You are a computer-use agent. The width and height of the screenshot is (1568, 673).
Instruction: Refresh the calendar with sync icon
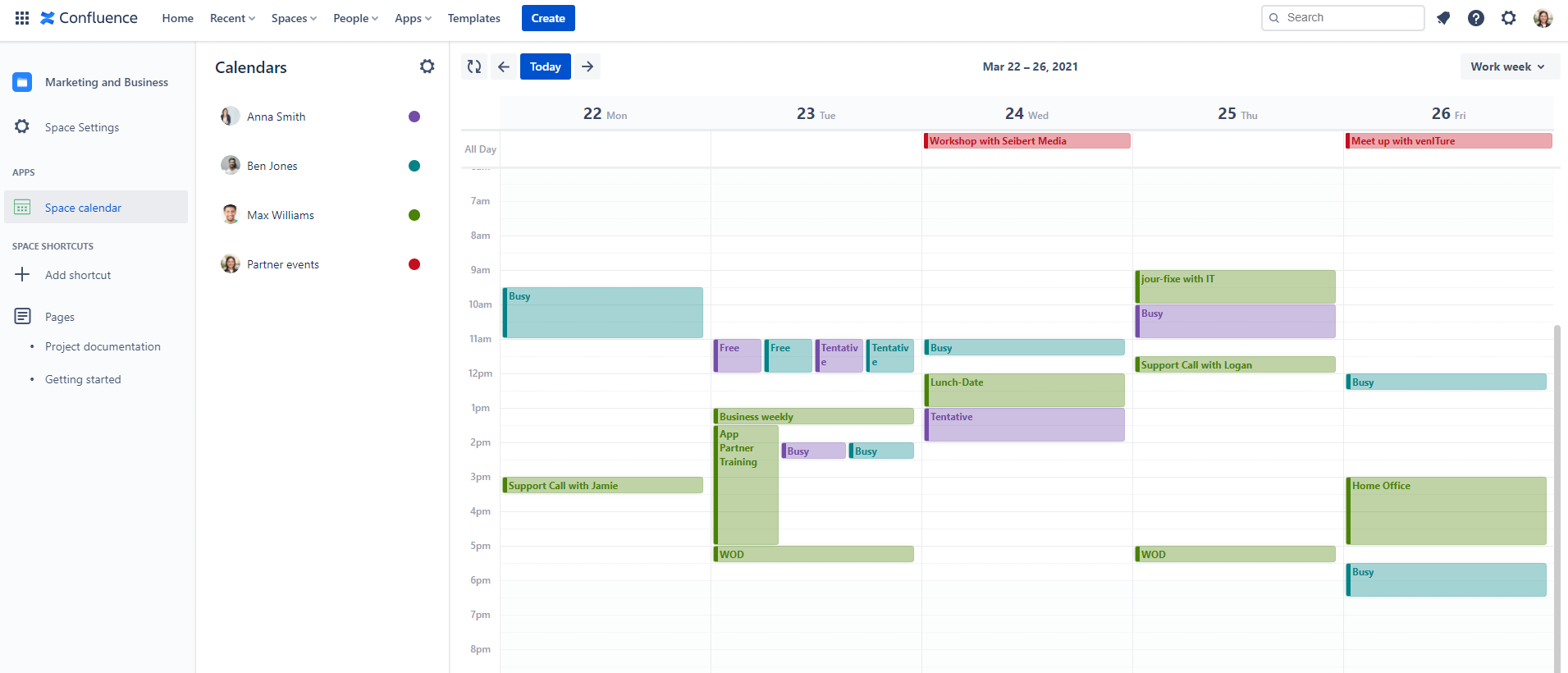point(474,66)
